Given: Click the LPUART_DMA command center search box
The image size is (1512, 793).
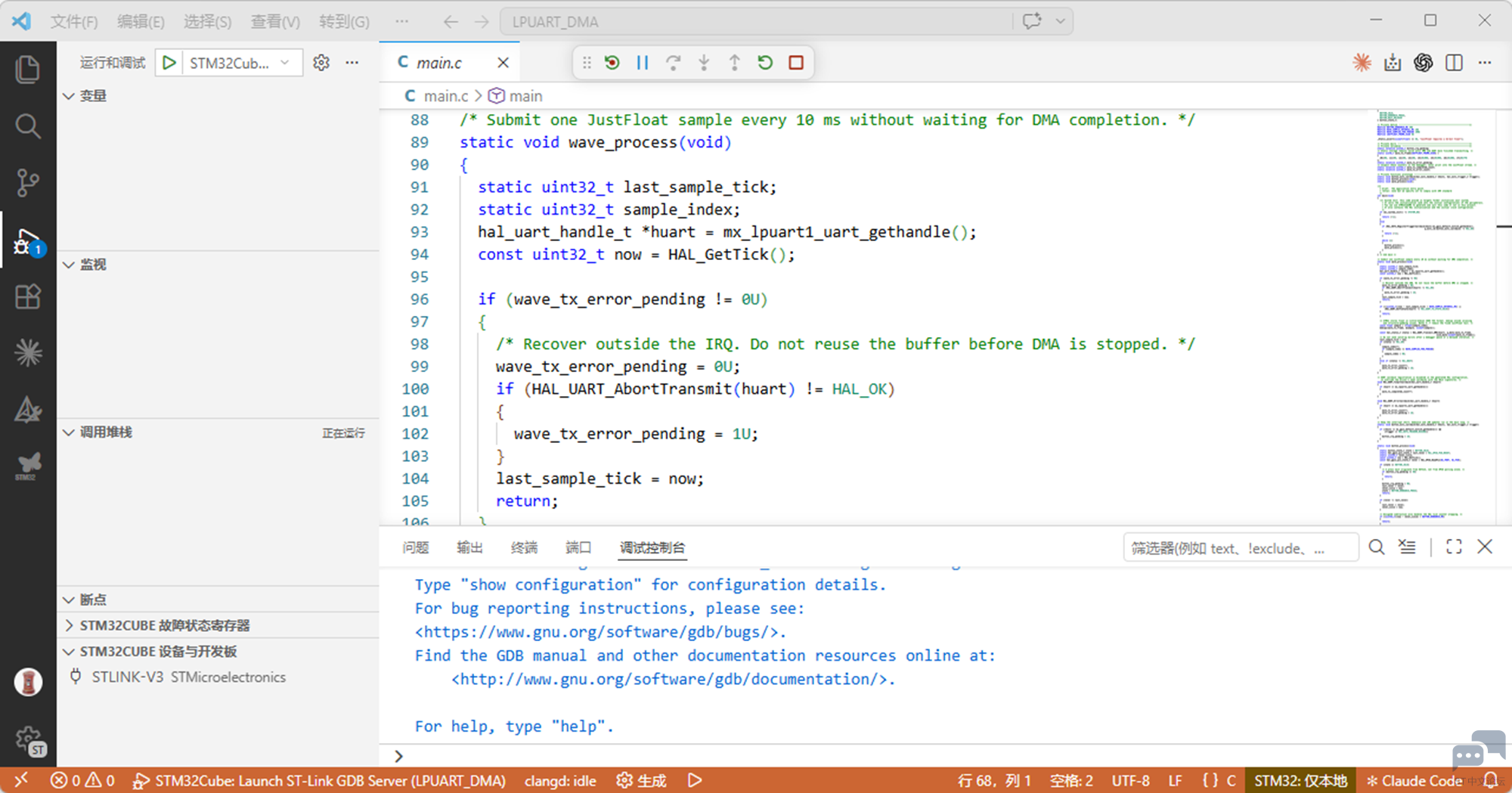Looking at the screenshot, I should point(756,21).
